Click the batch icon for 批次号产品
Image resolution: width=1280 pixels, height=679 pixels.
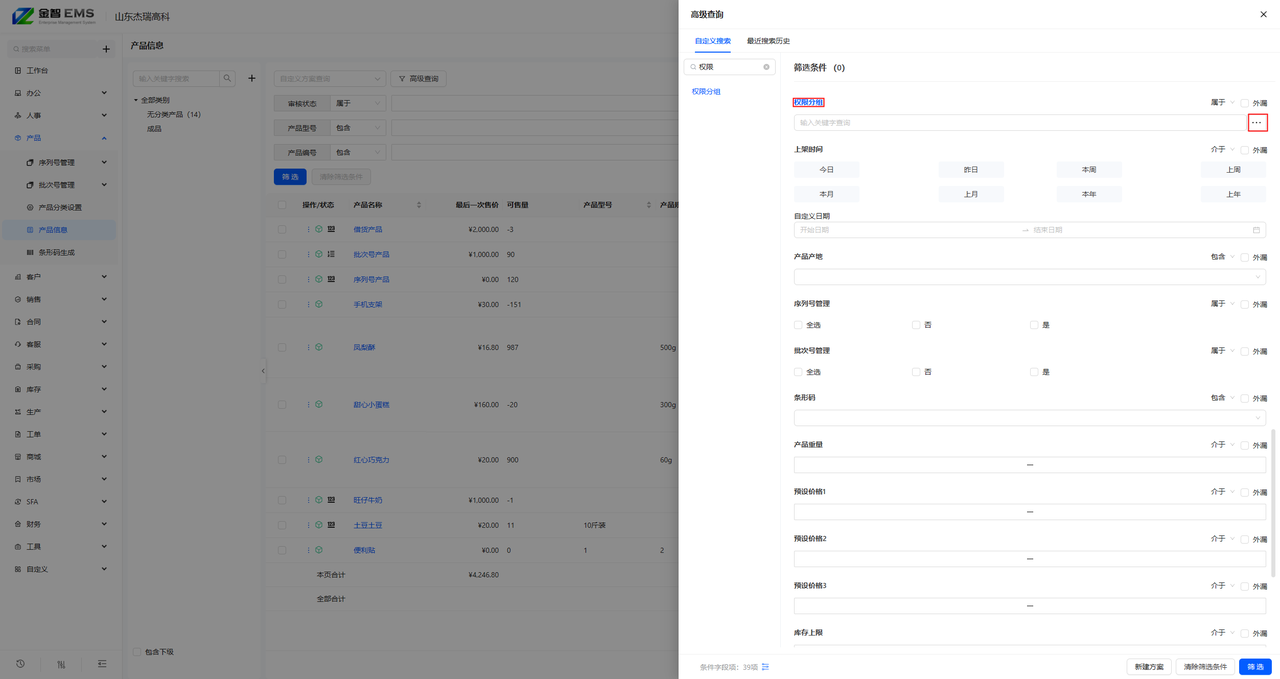(x=331, y=254)
